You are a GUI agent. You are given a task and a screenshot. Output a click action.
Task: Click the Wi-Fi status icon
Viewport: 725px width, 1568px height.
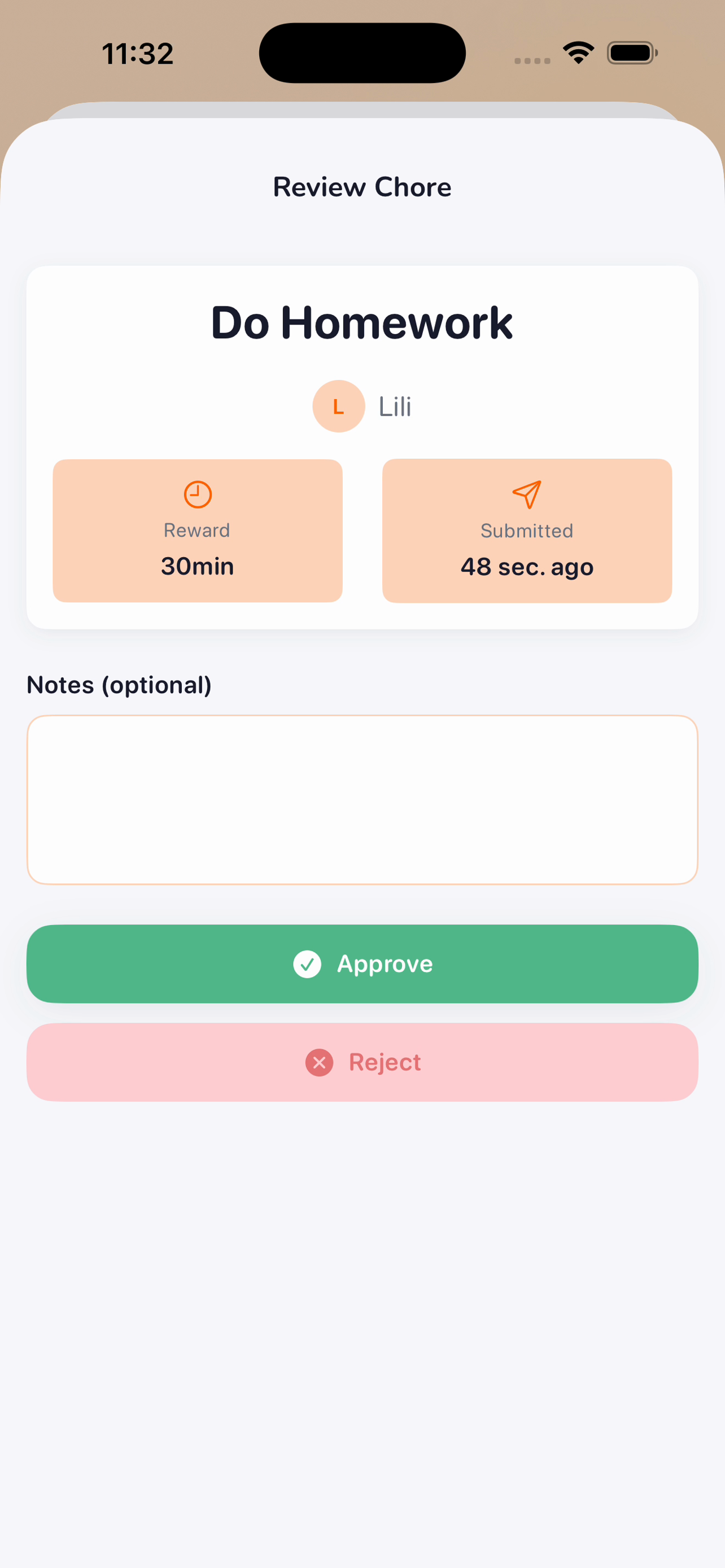point(578,53)
